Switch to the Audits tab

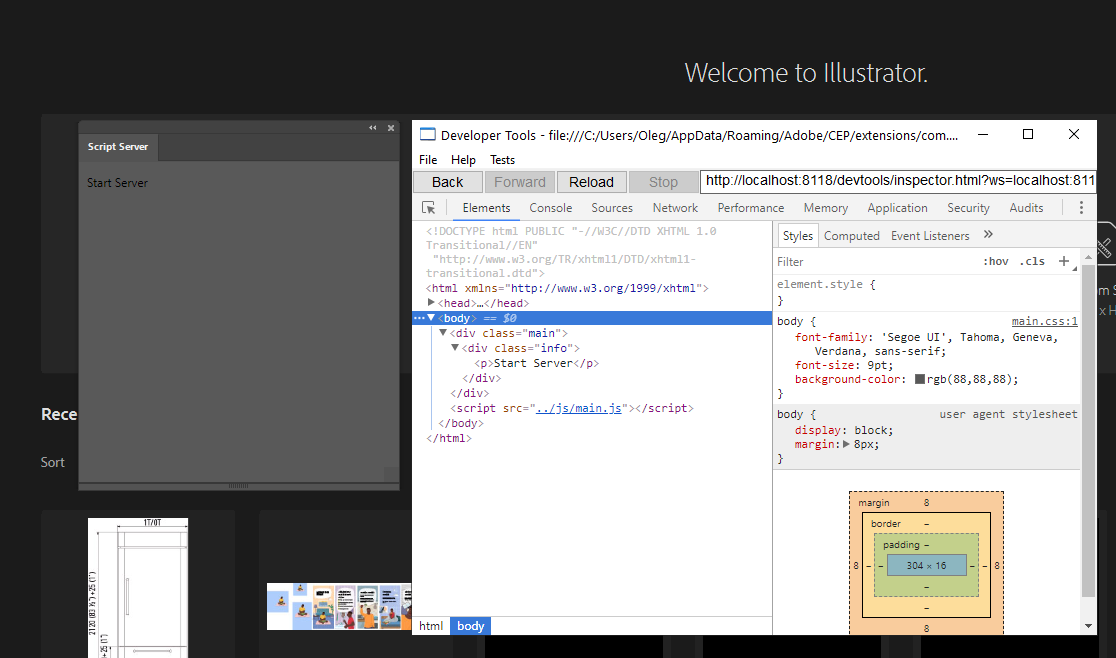click(1026, 208)
